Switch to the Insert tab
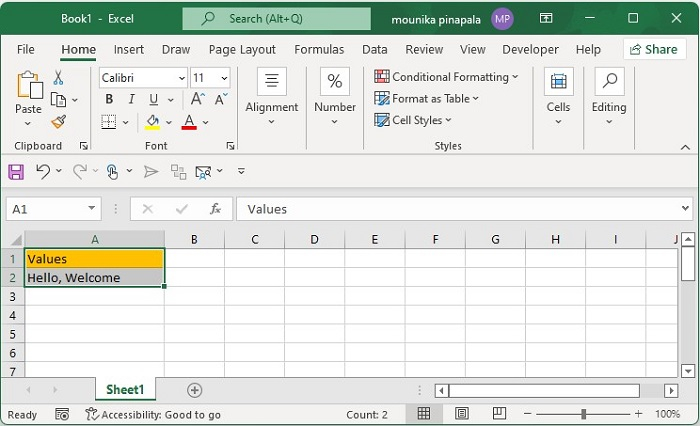 point(129,49)
